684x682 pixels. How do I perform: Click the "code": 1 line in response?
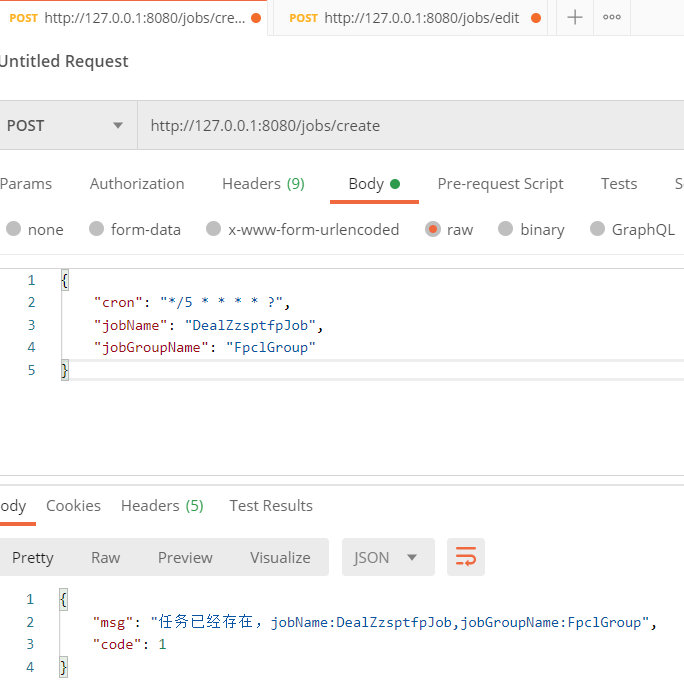coord(130,644)
